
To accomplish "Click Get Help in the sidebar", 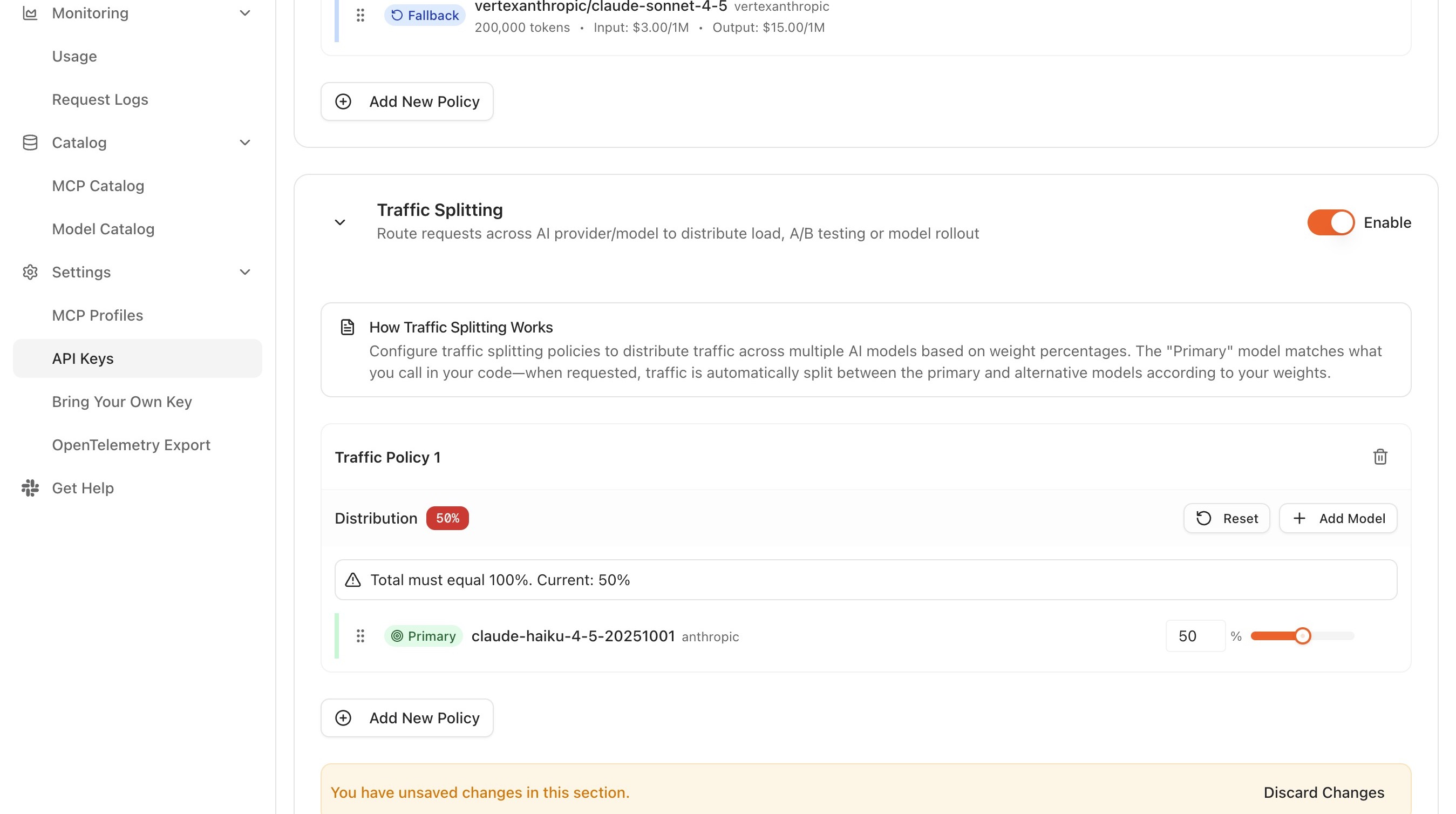I will pos(83,488).
